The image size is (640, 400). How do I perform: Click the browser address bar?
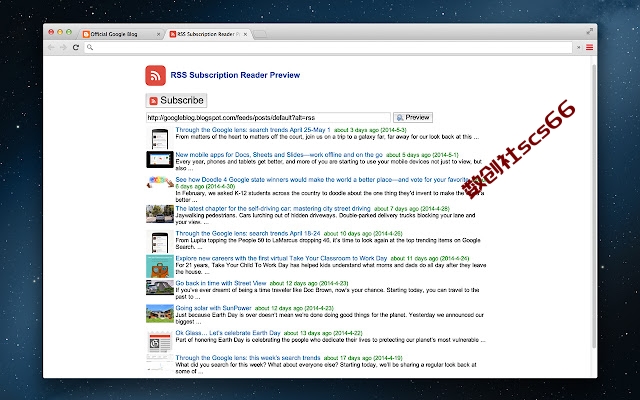coord(328,47)
